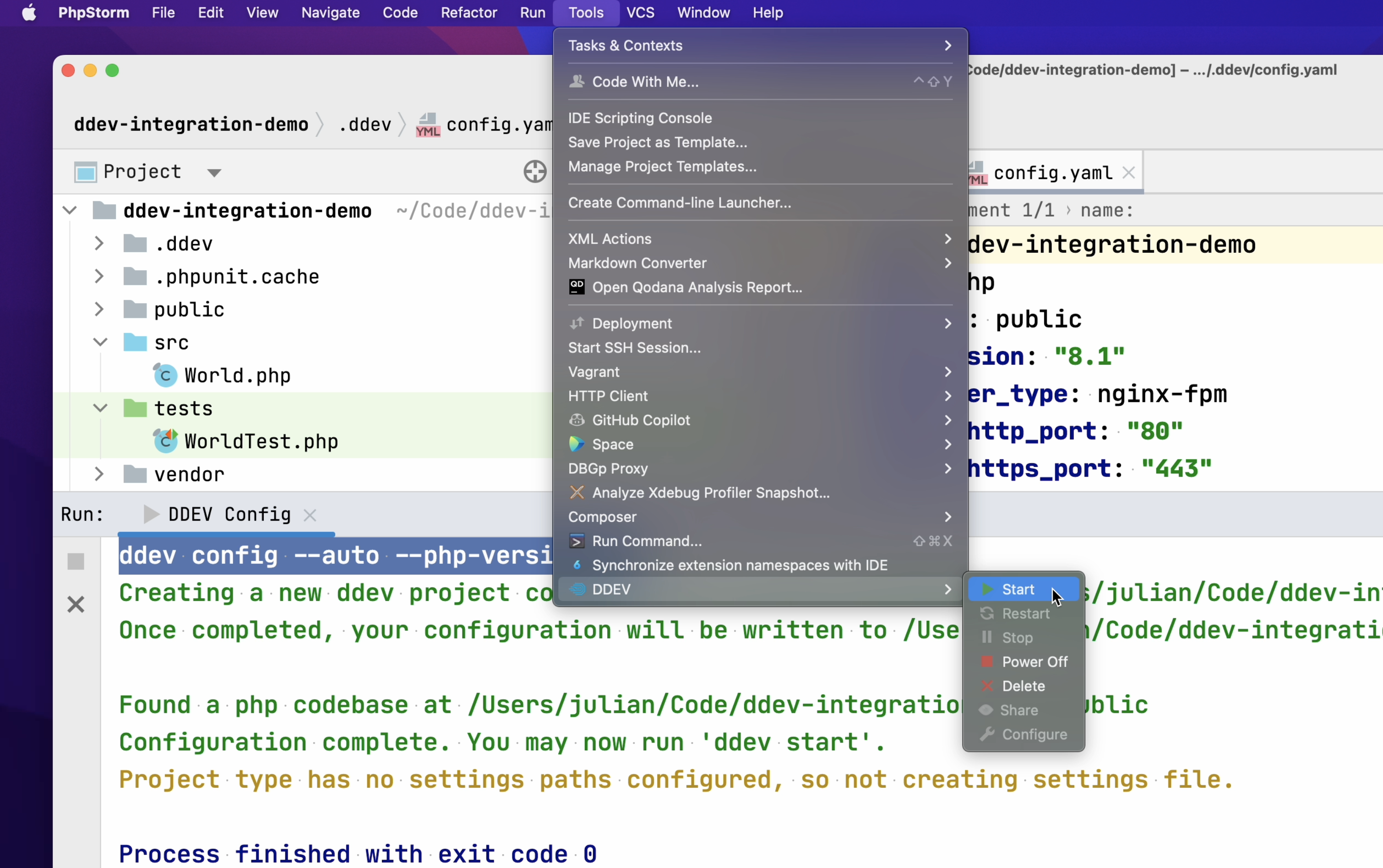This screenshot has height=868, width=1383.
Task: Click the .ddev breadcrumb segment
Action: tap(365, 125)
